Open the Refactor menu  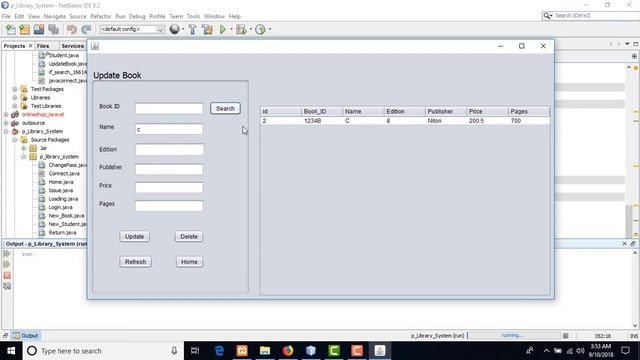101,16
